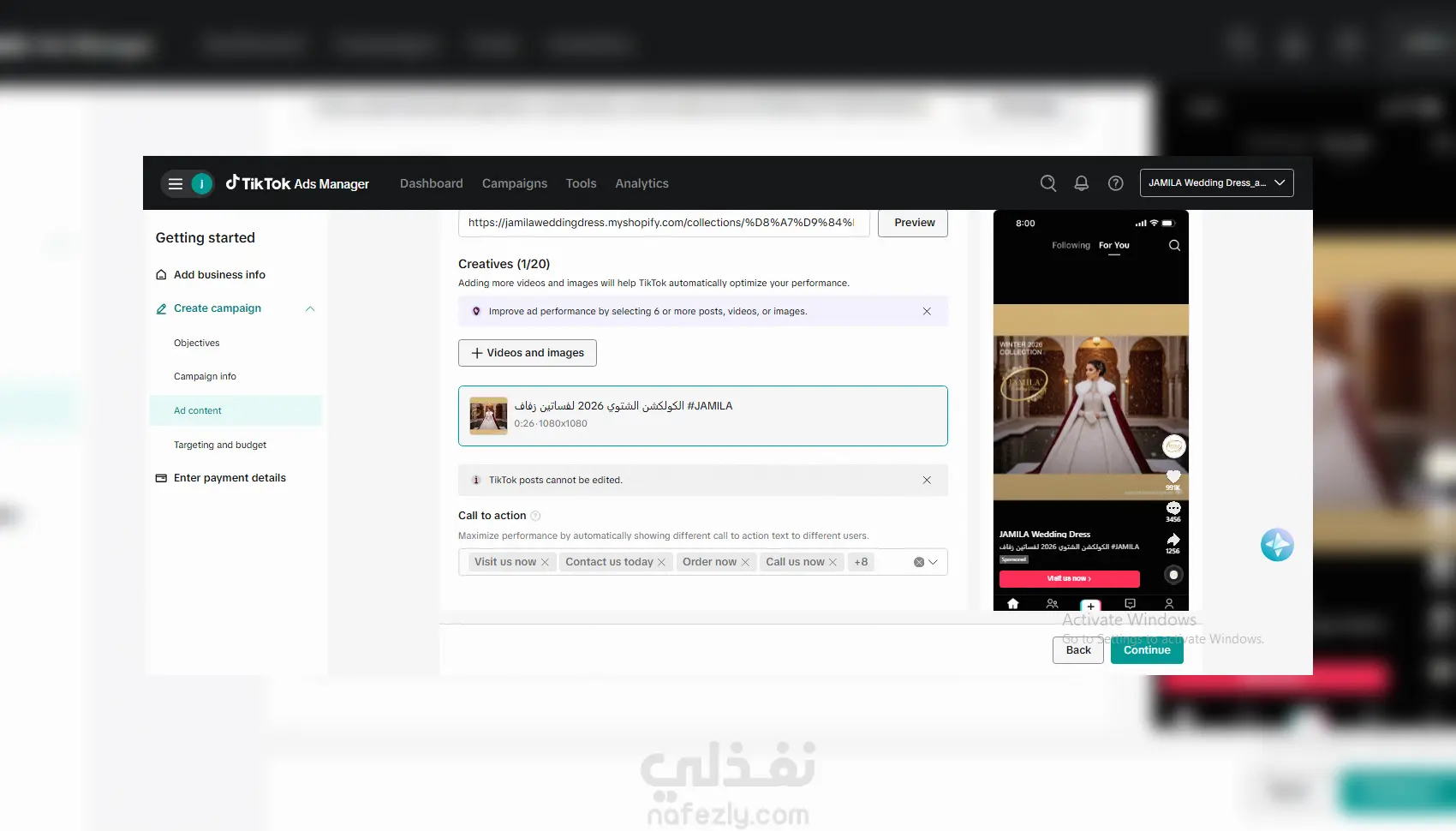Collapse the Create campaign section chevron

310,308
